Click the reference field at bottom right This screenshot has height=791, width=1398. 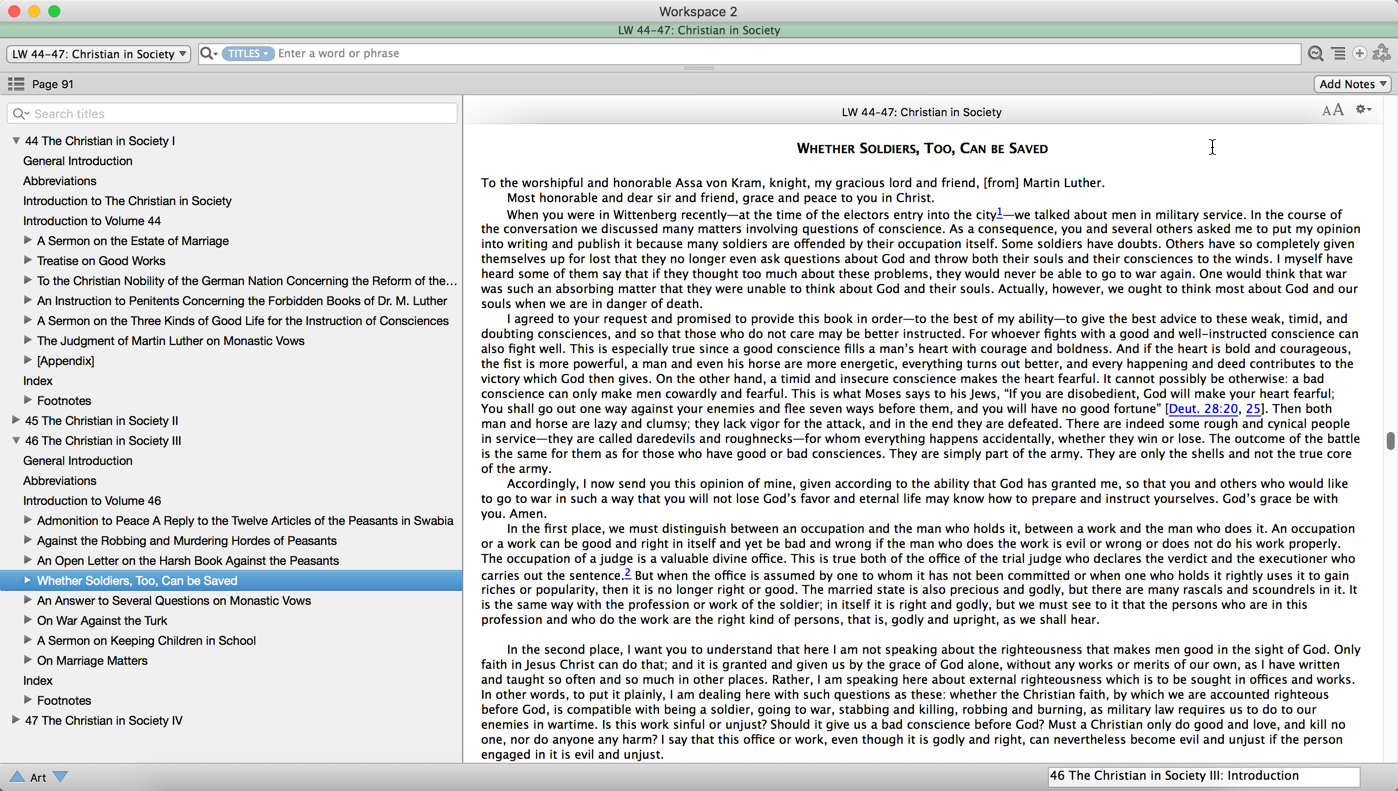click(x=1204, y=776)
